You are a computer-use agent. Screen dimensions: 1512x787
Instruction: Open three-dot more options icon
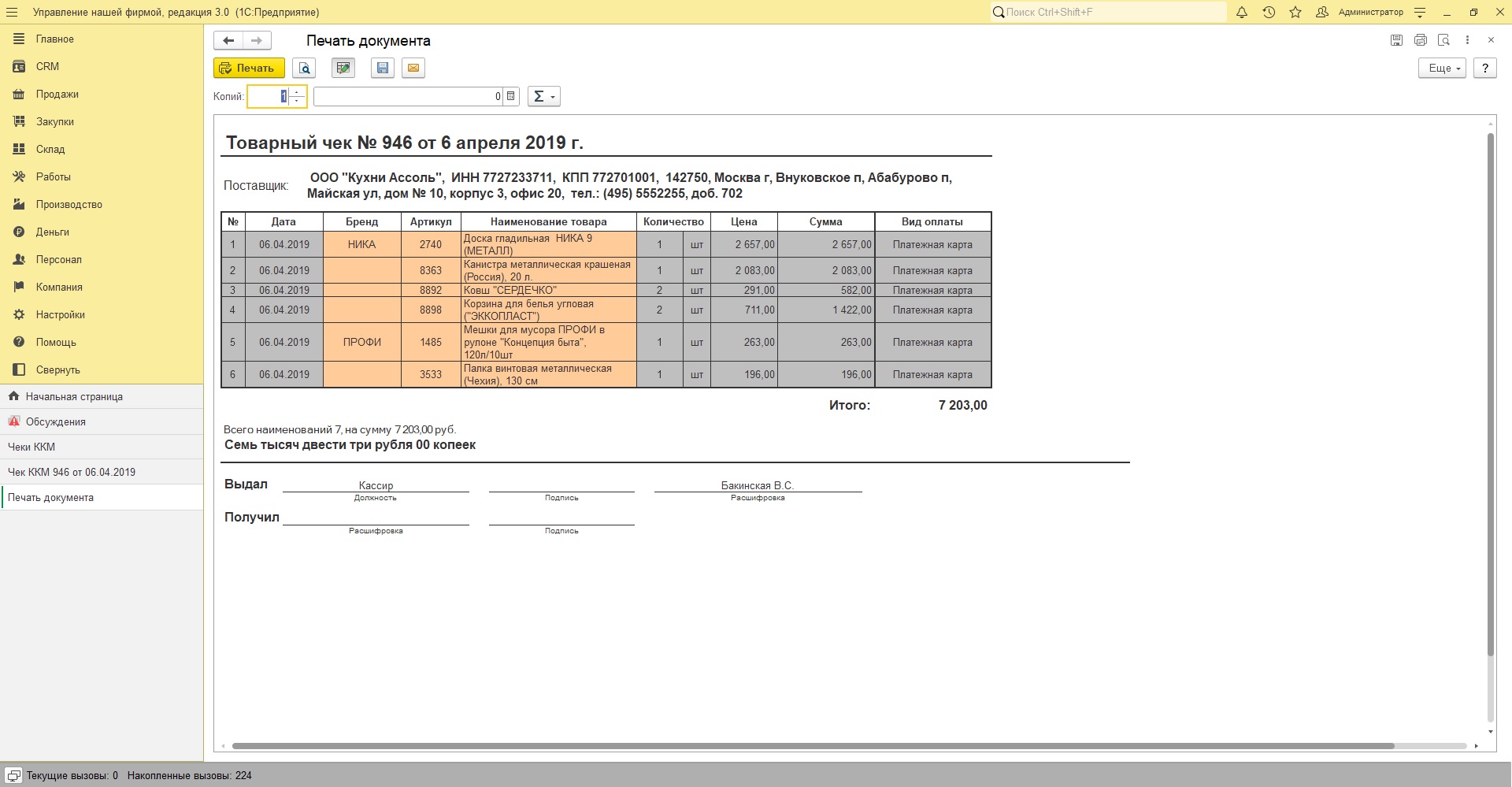pyautogui.click(x=1467, y=40)
